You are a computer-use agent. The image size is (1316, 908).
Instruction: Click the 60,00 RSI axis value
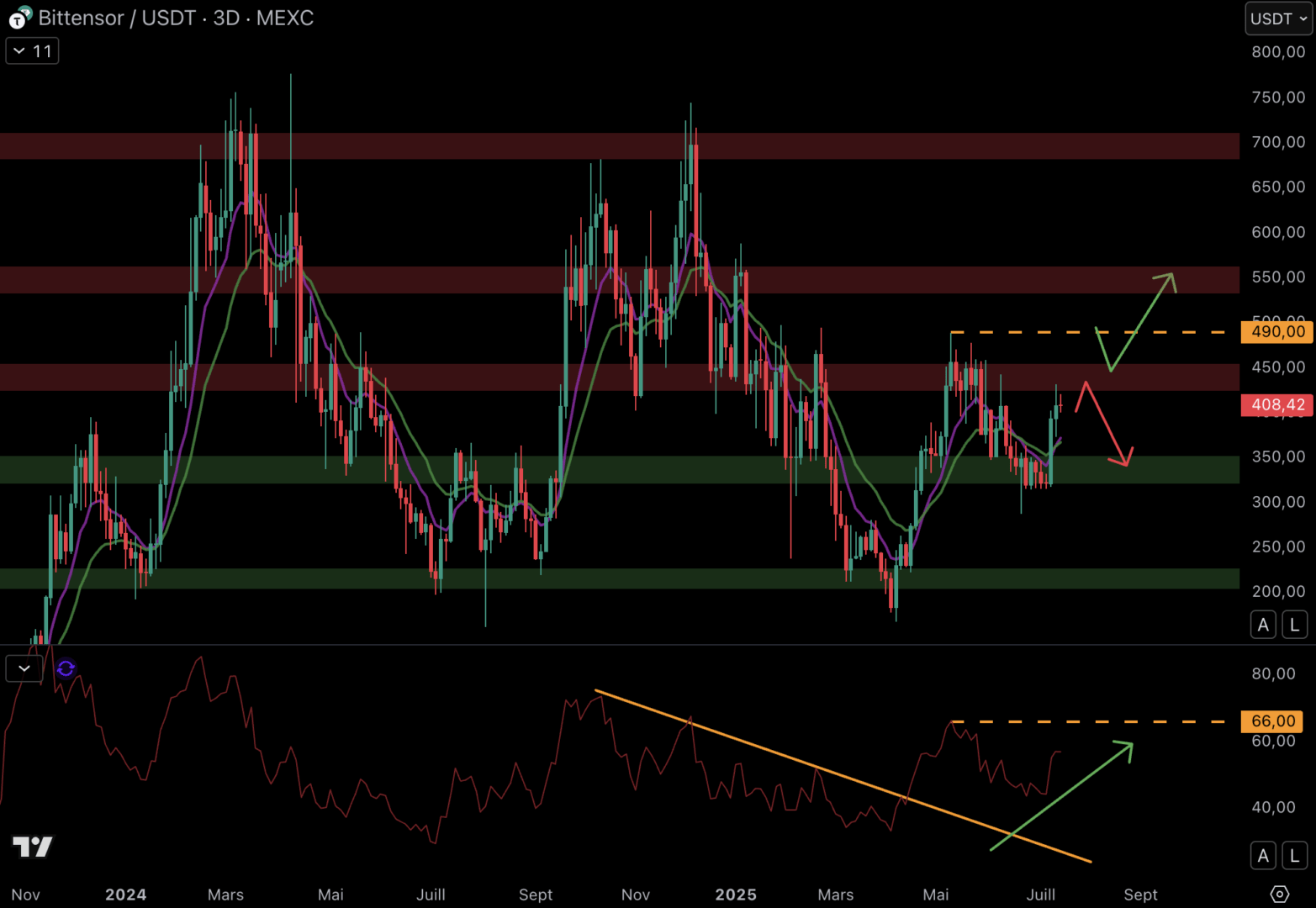pos(1273,741)
